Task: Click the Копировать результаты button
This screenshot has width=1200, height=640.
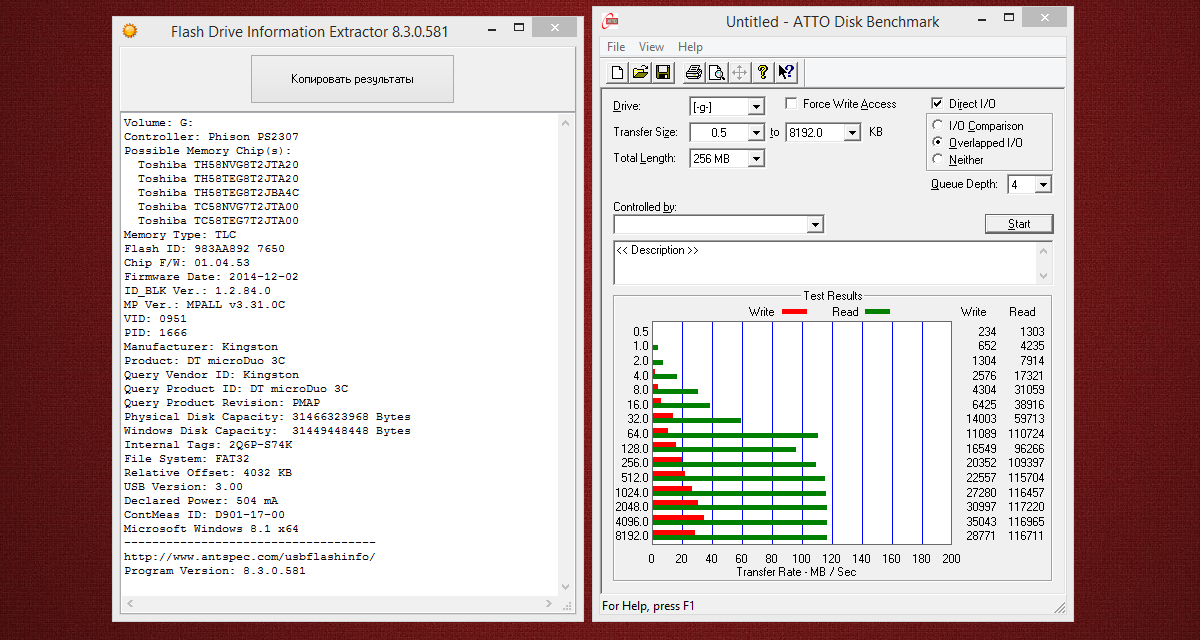Action: tap(352, 79)
